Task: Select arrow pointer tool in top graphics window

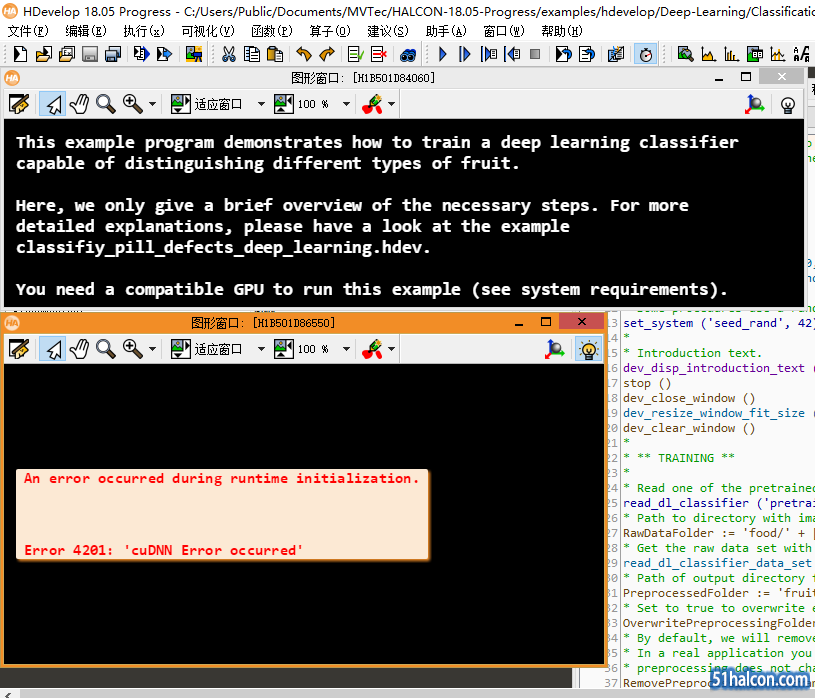Action: [53, 104]
